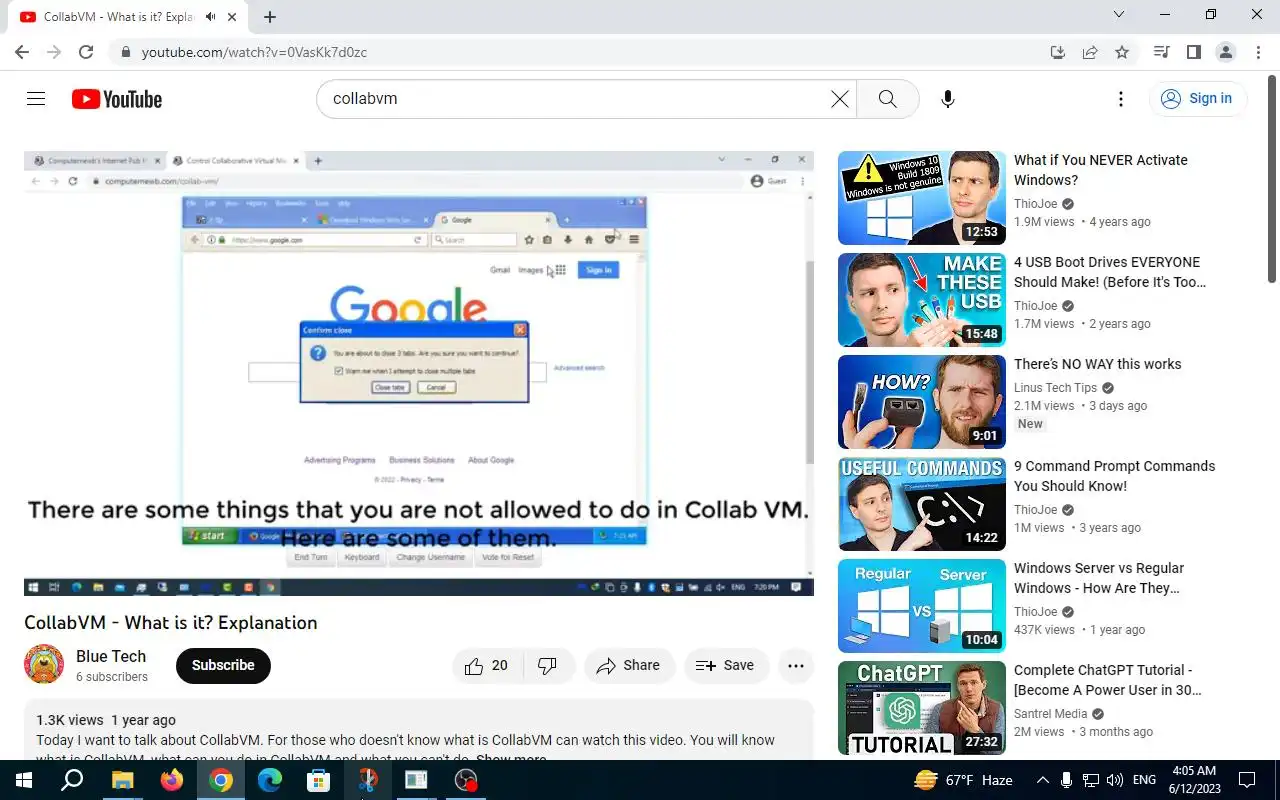Show hidden system tray icons
The width and height of the screenshot is (1280, 800).
[x=1042, y=780]
